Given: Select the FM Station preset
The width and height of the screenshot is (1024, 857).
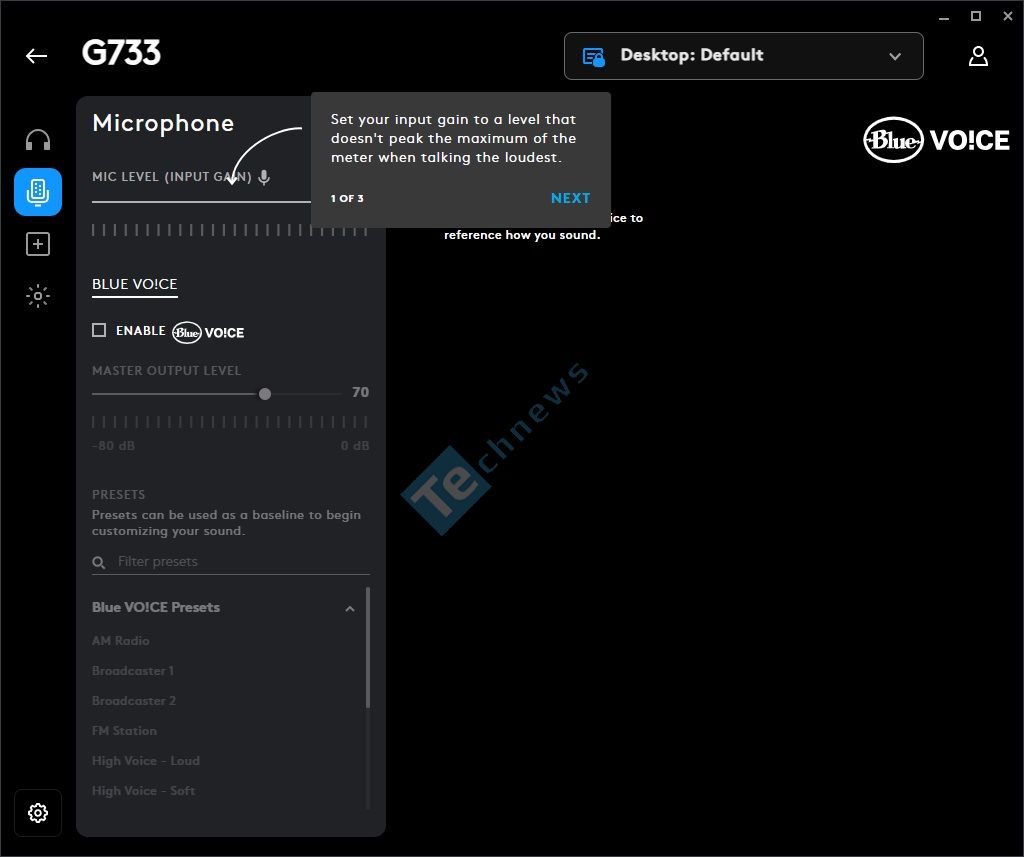Looking at the screenshot, I should point(124,731).
